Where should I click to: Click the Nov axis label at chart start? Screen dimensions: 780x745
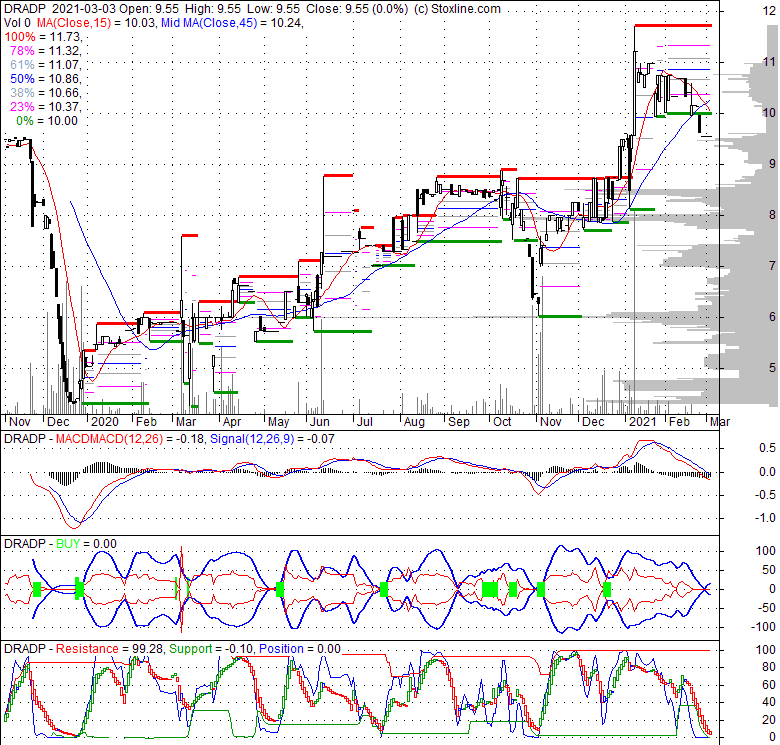(x=20, y=422)
